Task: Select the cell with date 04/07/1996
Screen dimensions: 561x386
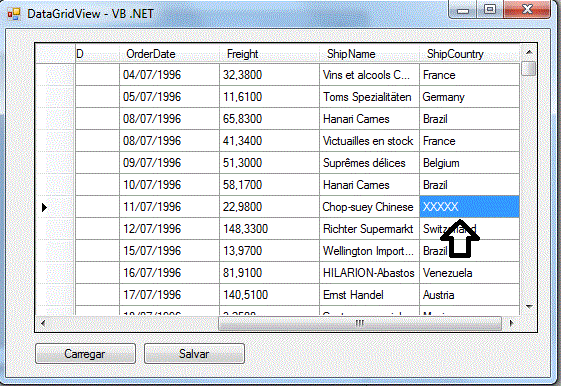Action: [x=169, y=75]
